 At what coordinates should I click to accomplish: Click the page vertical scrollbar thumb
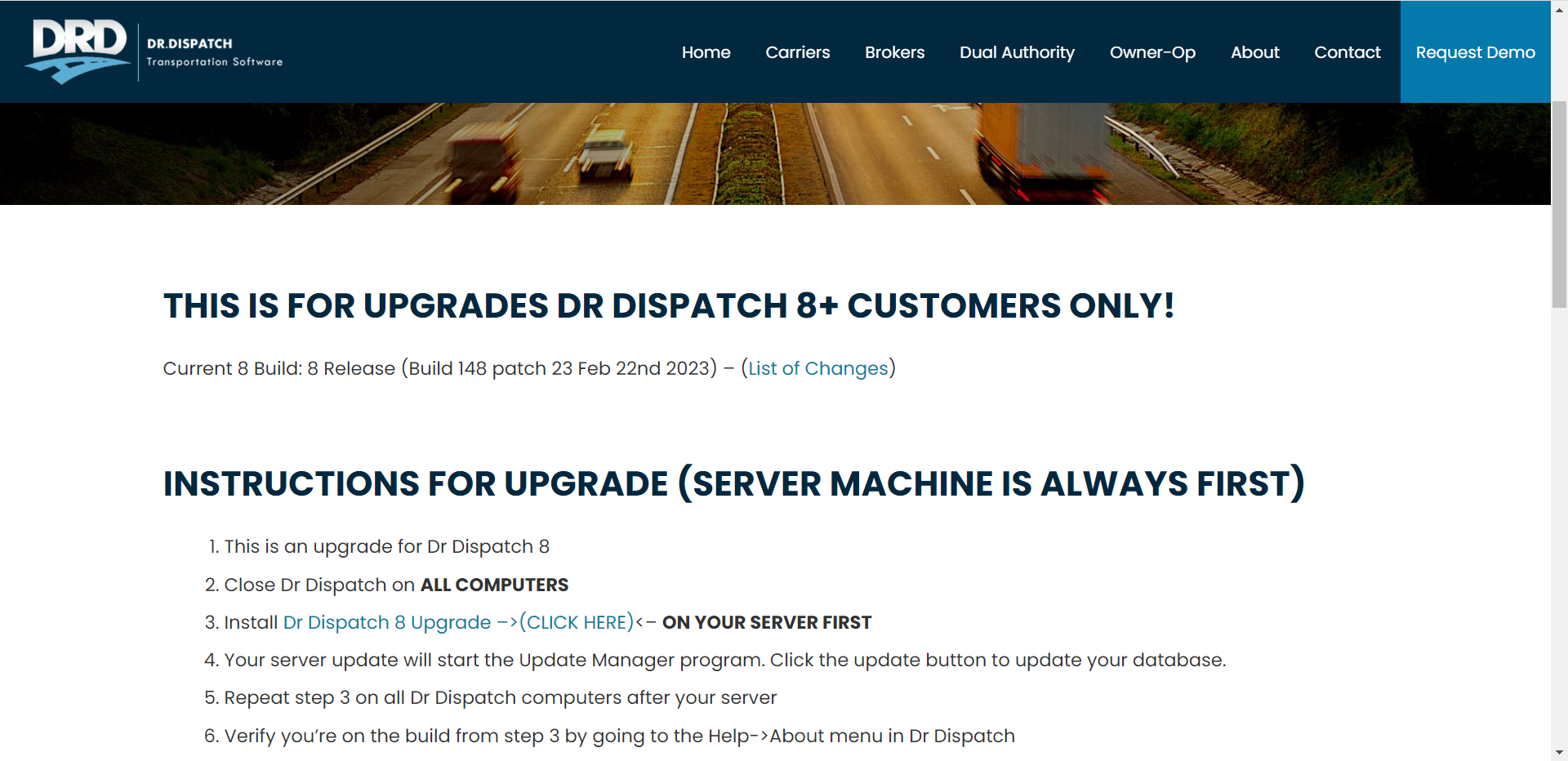point(1559,204)
